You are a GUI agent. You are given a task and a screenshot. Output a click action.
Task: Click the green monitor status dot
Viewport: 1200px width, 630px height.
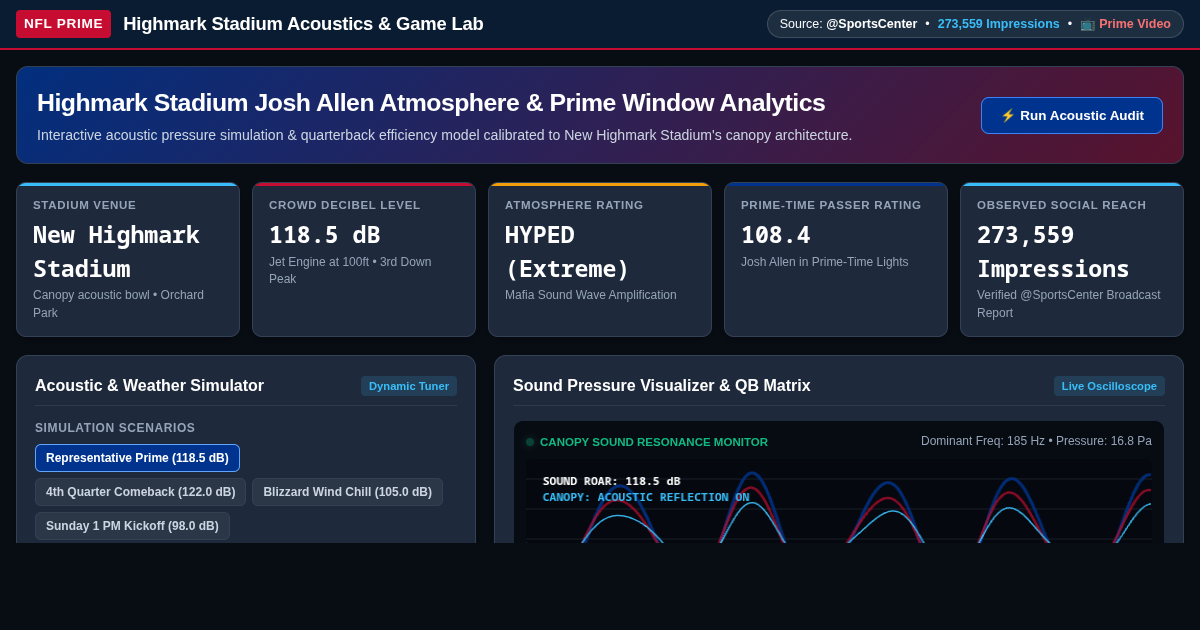coord(530,442)
